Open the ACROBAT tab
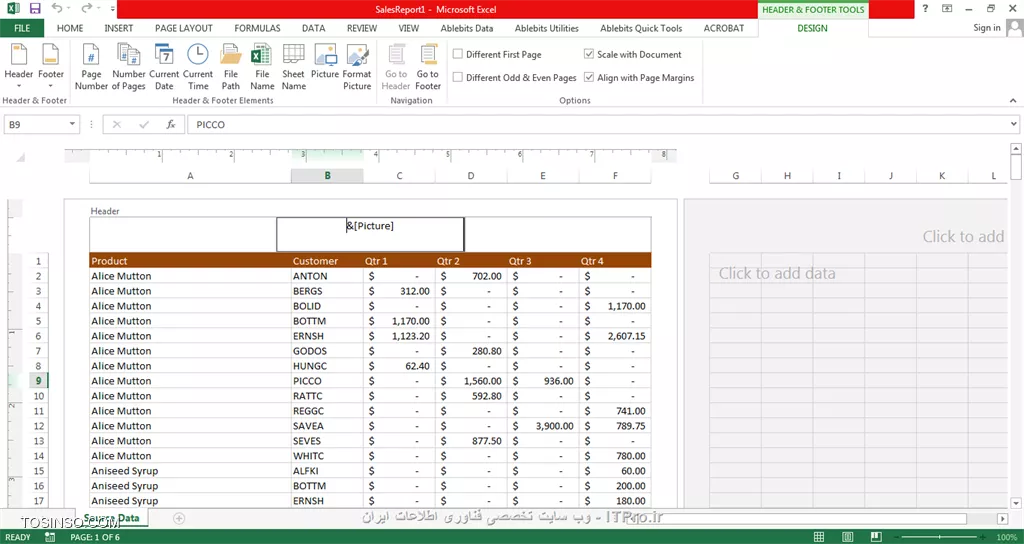 tap(724, 28)
